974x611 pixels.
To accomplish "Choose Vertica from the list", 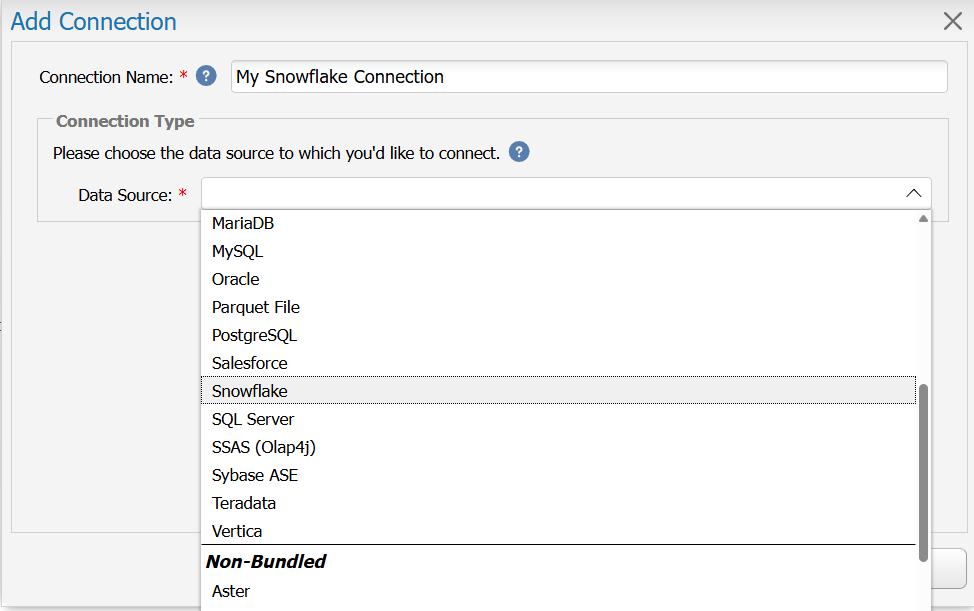I will 558,531.
